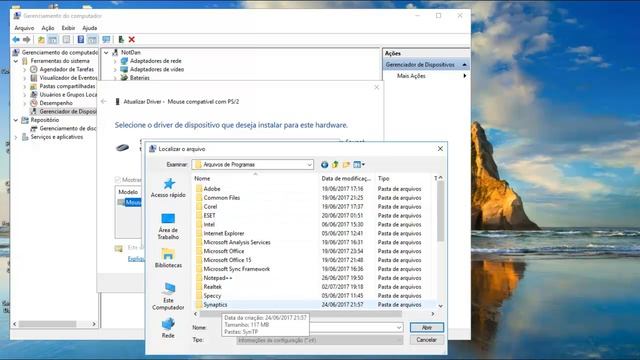
Task: Close the Localizar o arquivo dialog
Action: click(440, 149)
